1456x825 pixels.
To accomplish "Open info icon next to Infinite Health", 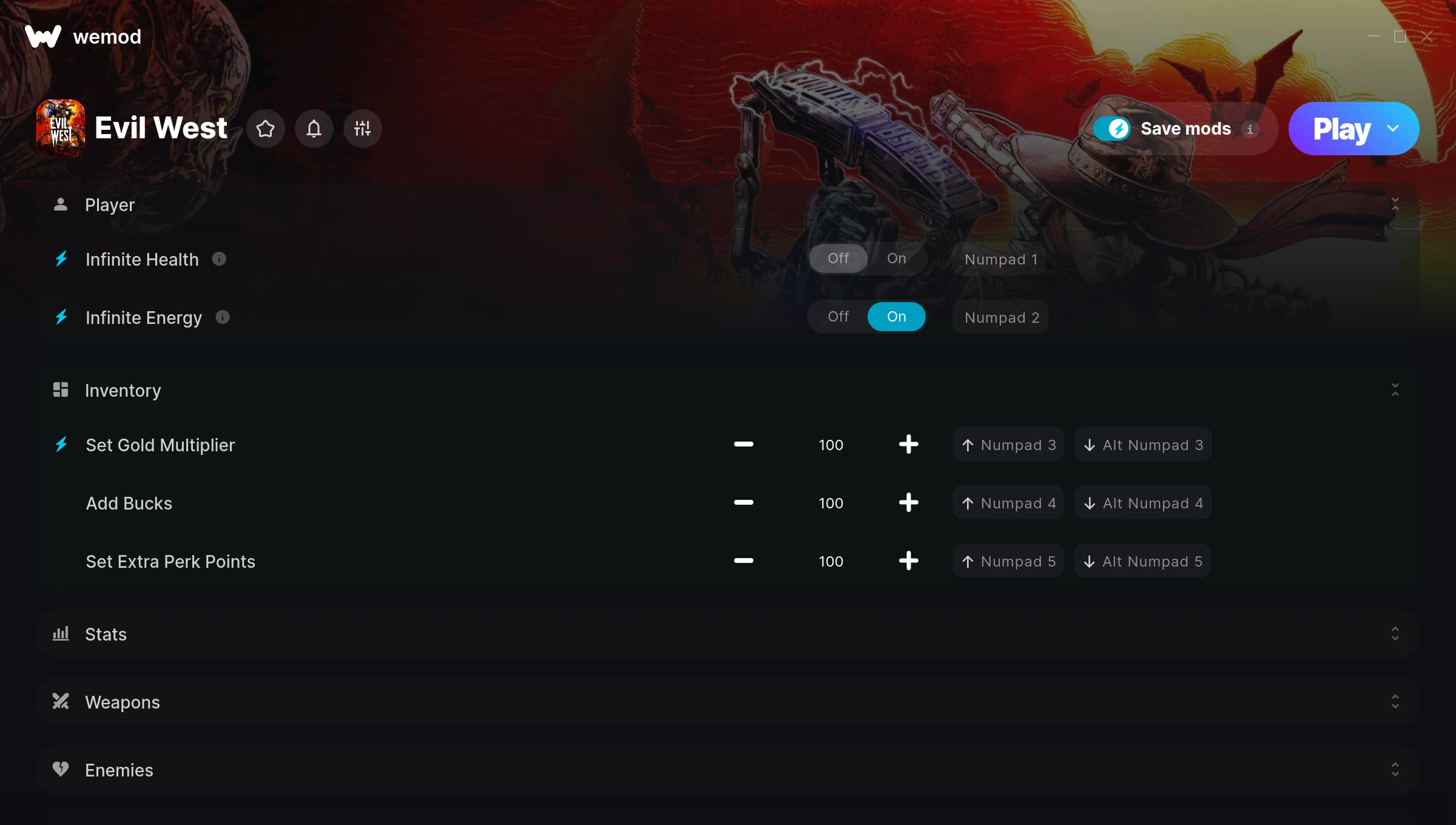I will [x=219, y=259].
